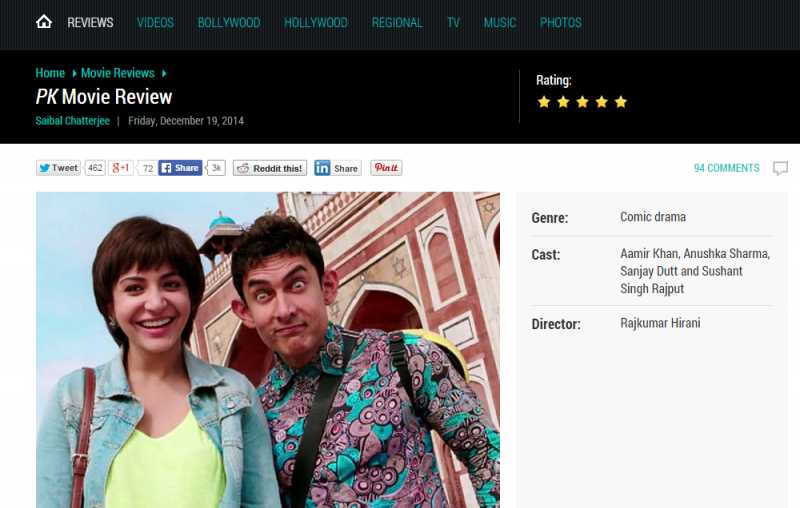The width and height of the screenshot is (800, 508).
Task: Click the Twitter count 462
Action: (x=95, y=168)
